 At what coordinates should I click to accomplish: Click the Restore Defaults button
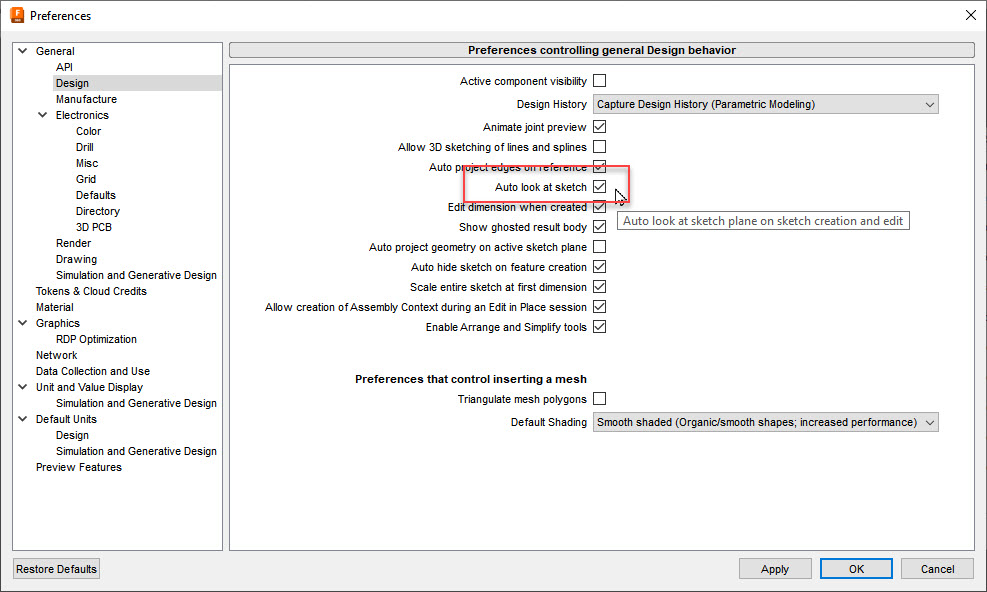[57, 569]
